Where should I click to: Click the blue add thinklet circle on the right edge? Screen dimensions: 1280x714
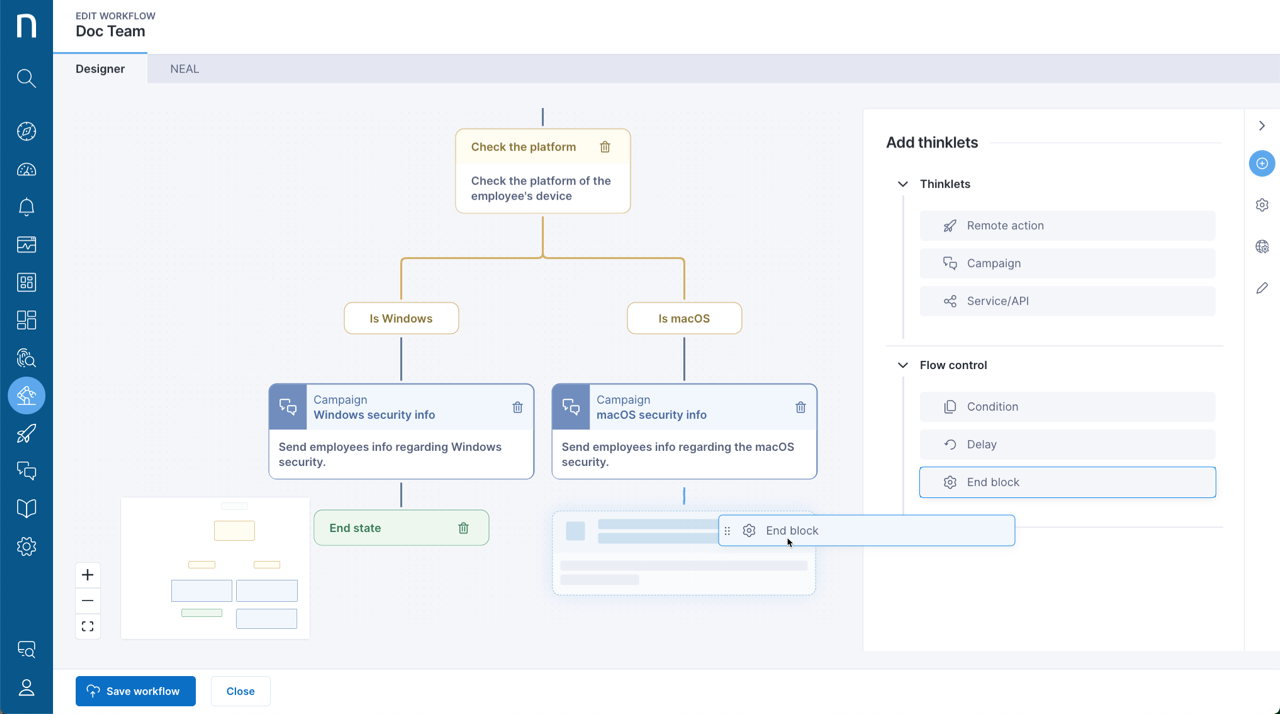[x=1261, y=163]
